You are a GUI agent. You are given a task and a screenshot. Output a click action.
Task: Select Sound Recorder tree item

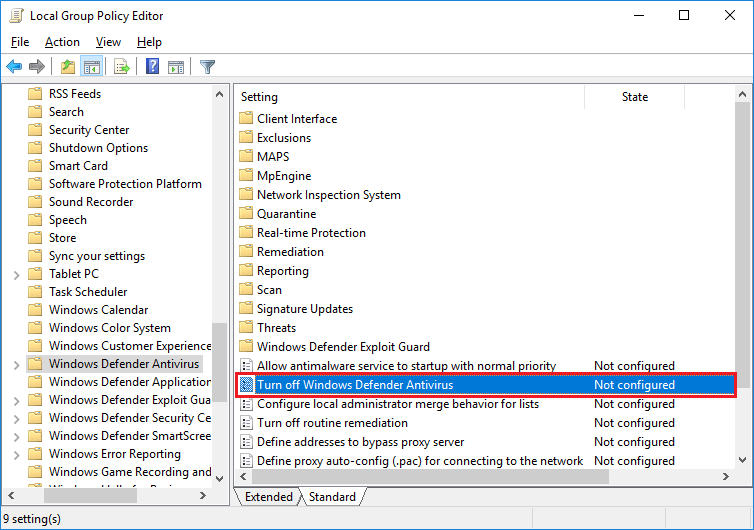(x=91, y=202)
